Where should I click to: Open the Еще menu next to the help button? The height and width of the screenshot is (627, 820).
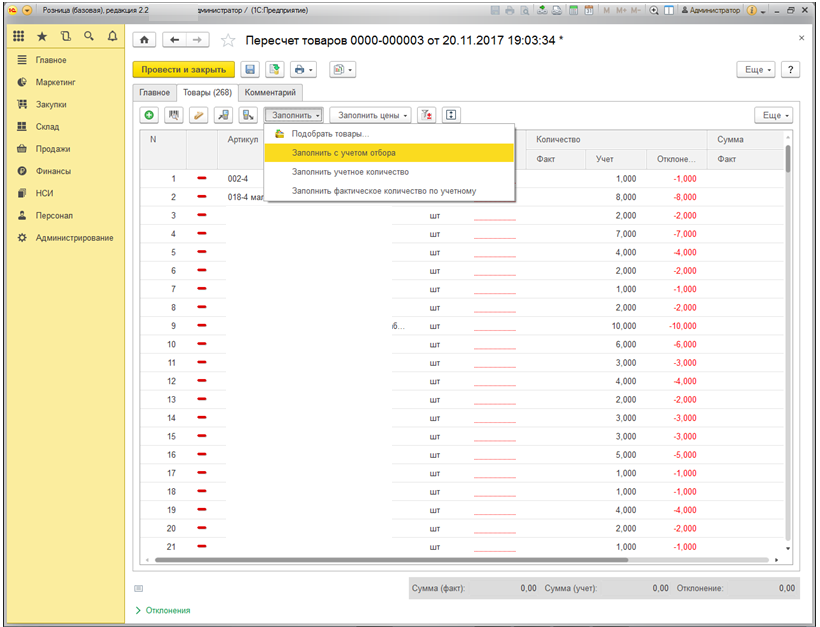(756, 70)
